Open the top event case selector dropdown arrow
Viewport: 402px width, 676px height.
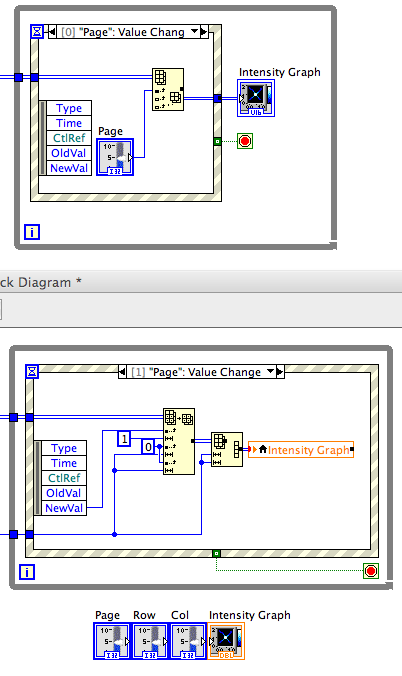pos(195,31)
